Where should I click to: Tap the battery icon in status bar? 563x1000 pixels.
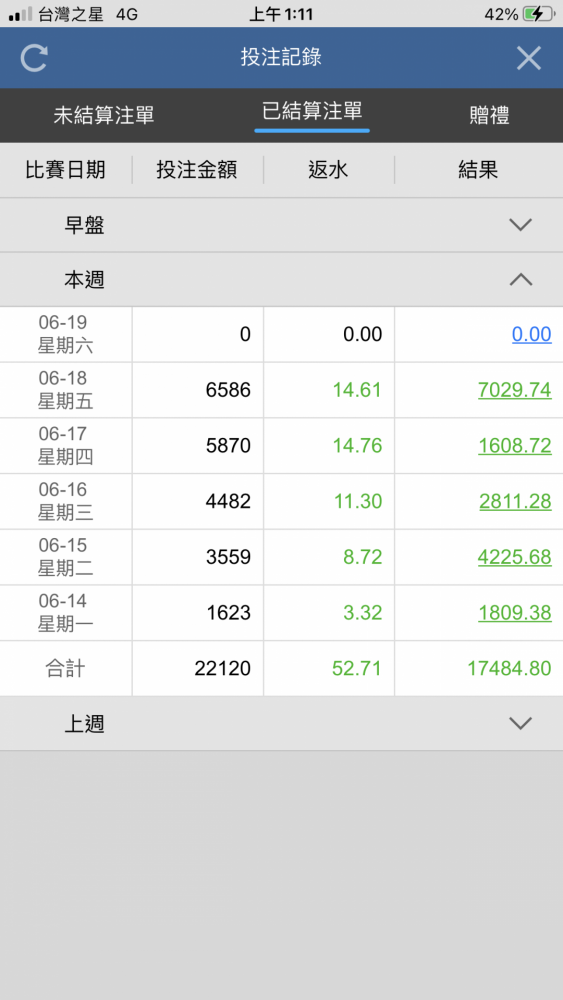tap(538, 14)
